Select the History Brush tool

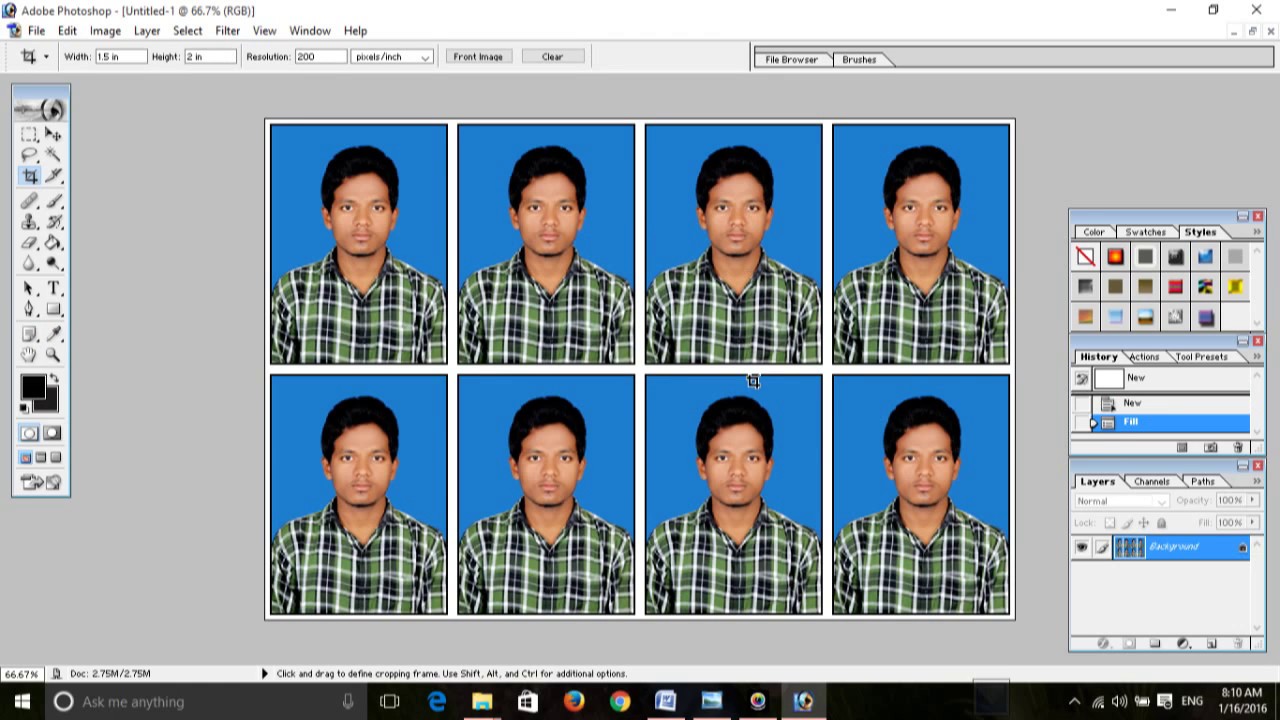(53, 222)
